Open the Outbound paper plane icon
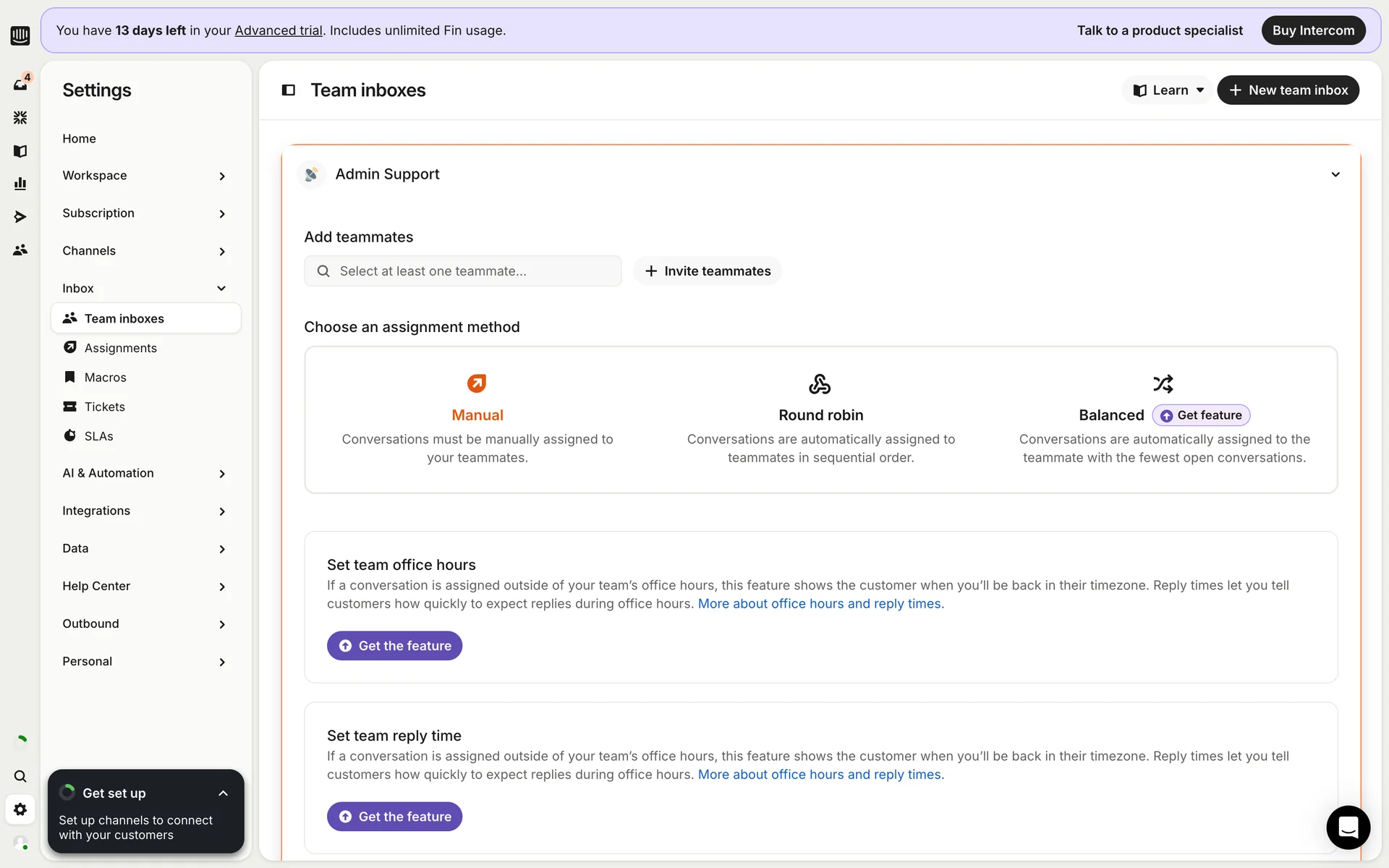 (20, 217)
